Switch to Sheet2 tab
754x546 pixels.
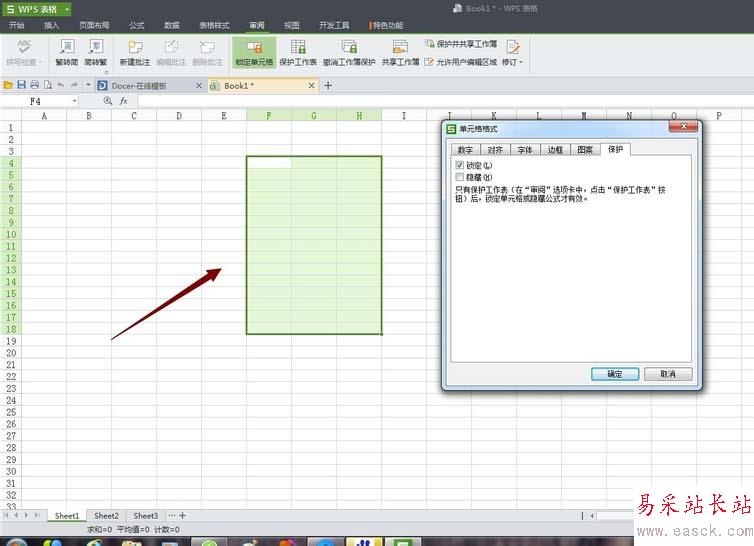point(106,516)
